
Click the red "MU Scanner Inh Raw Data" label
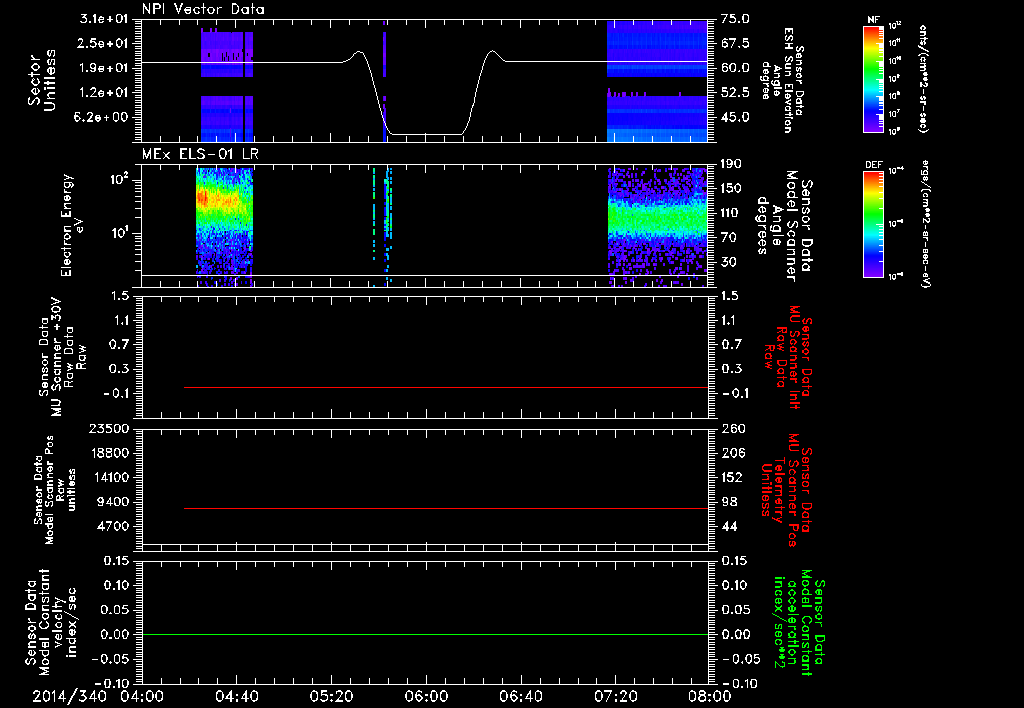tap(788, 357)
